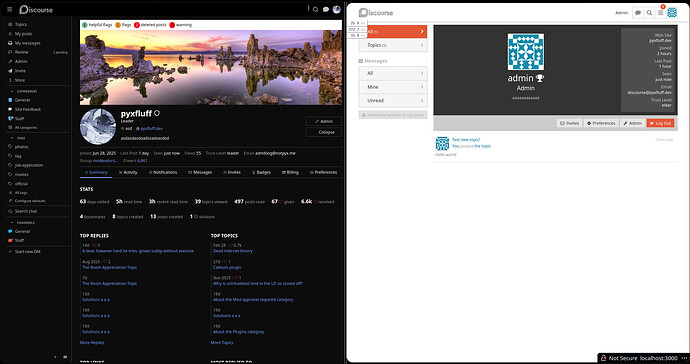Click download archive of my posts button
The image size is (690, 364).
click(393, 115)
